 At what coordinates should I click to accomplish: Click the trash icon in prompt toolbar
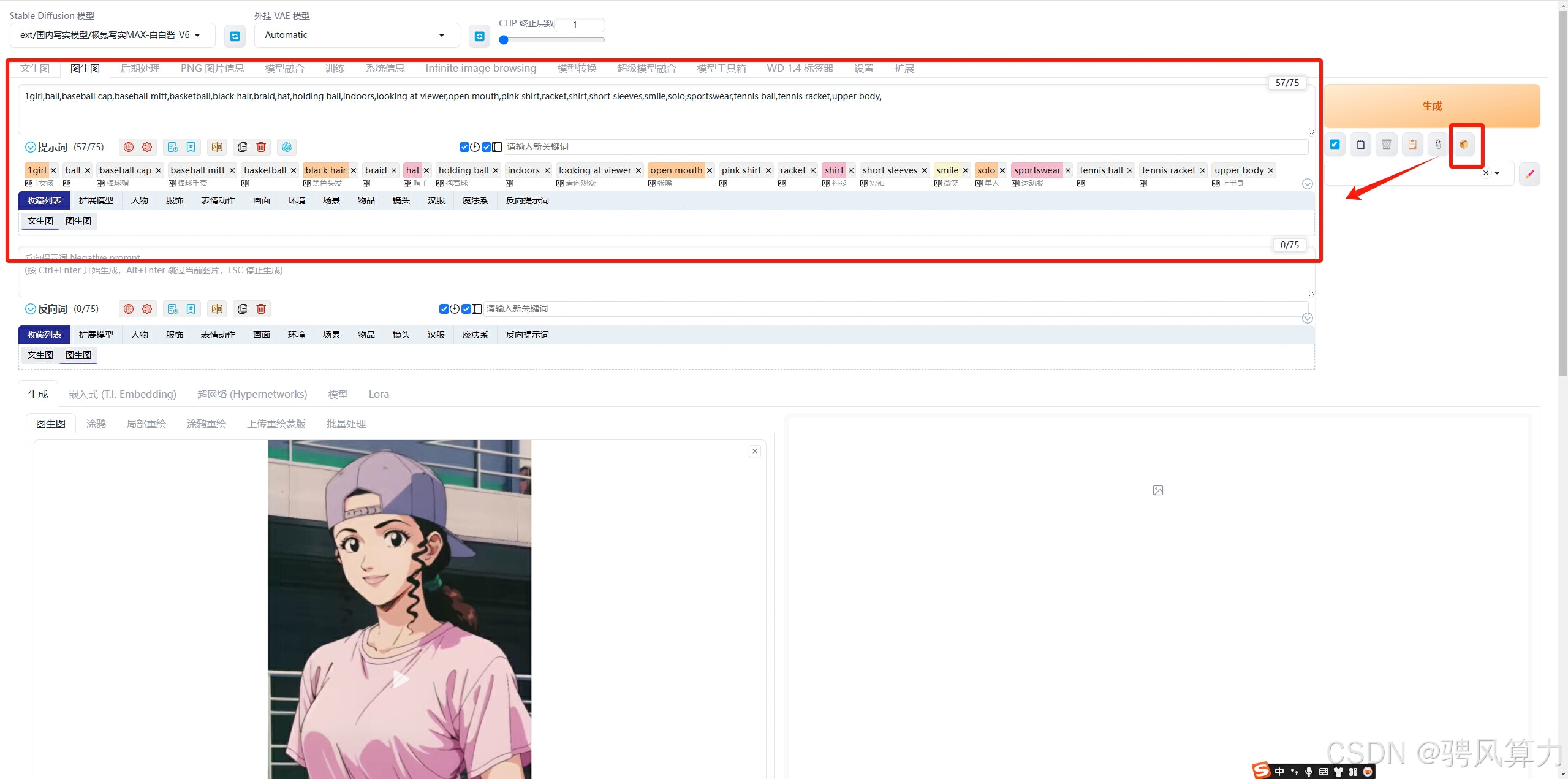pos(261,147)
